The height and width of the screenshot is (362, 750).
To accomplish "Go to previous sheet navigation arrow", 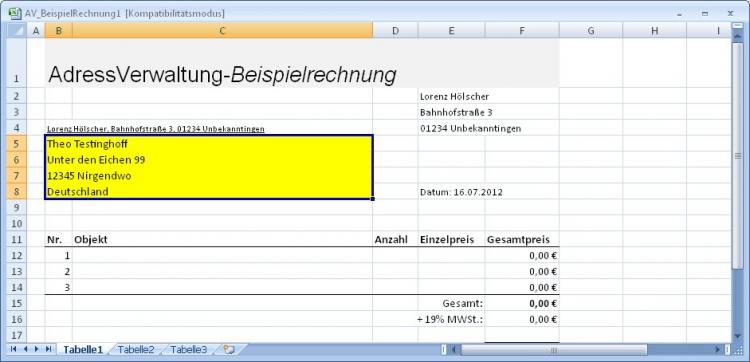I will click(x=25, y=350).
